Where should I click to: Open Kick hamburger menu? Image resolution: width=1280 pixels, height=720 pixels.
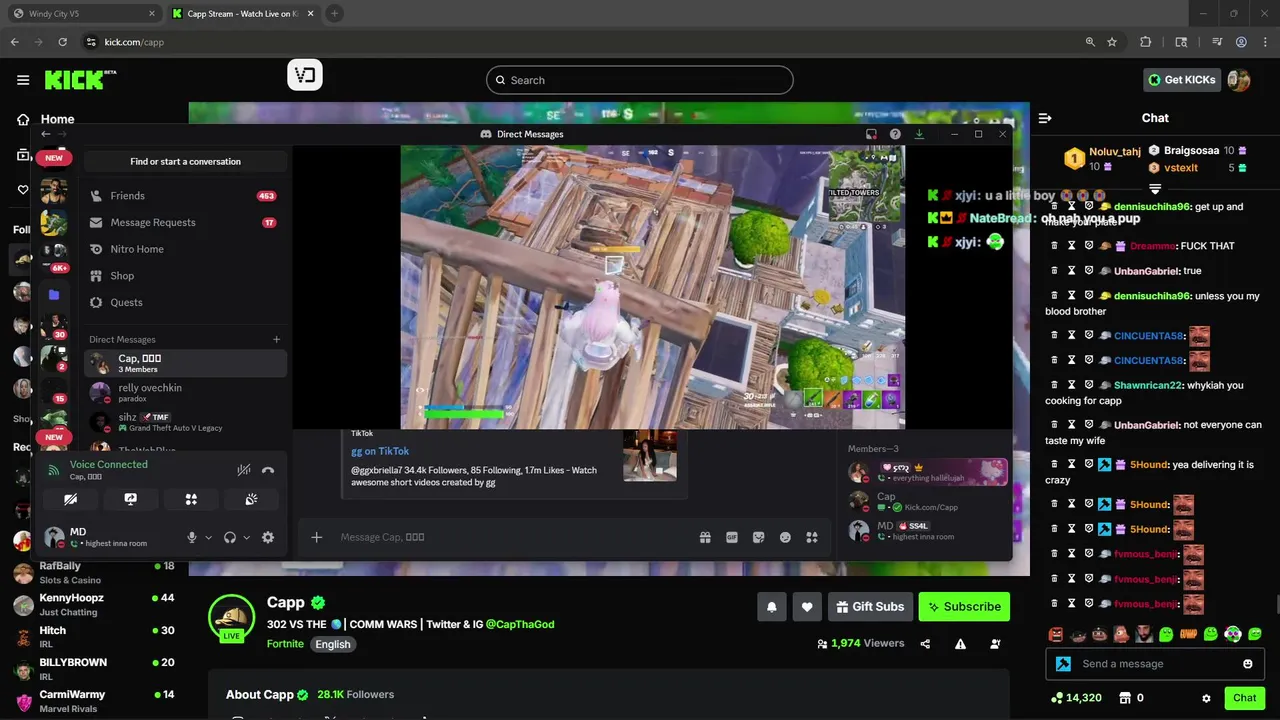[23, 80]
